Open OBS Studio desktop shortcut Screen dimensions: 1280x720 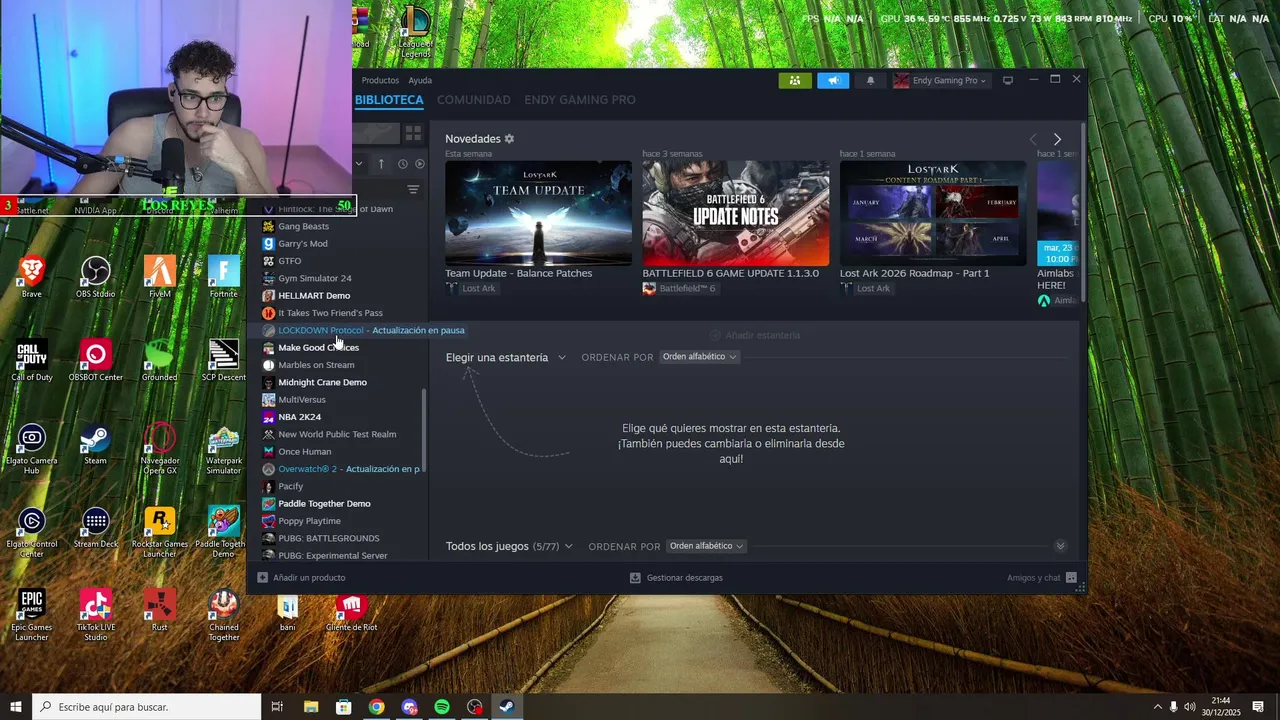(x=95, y=277)
